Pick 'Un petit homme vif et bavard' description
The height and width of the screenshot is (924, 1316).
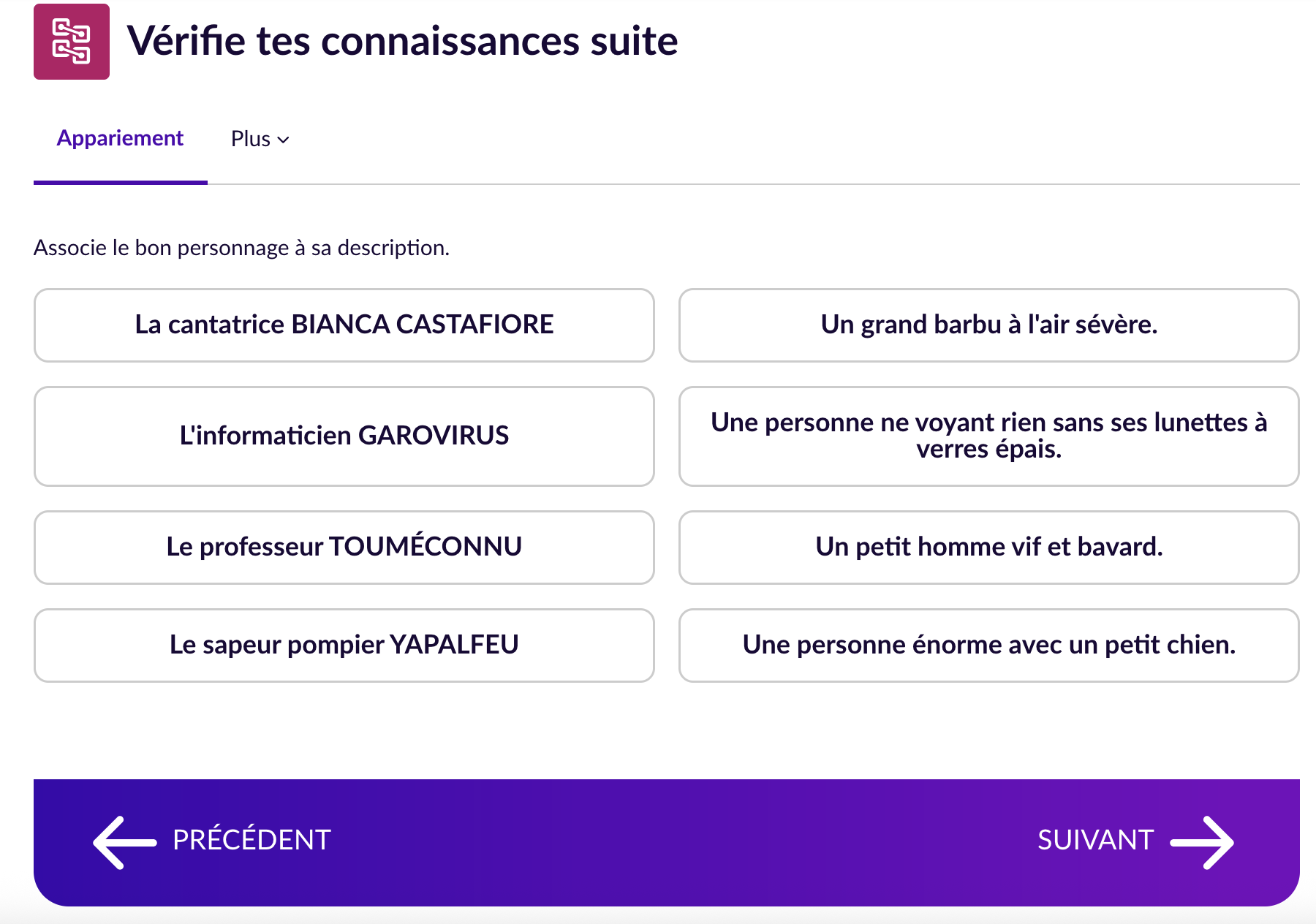point(988,547)
